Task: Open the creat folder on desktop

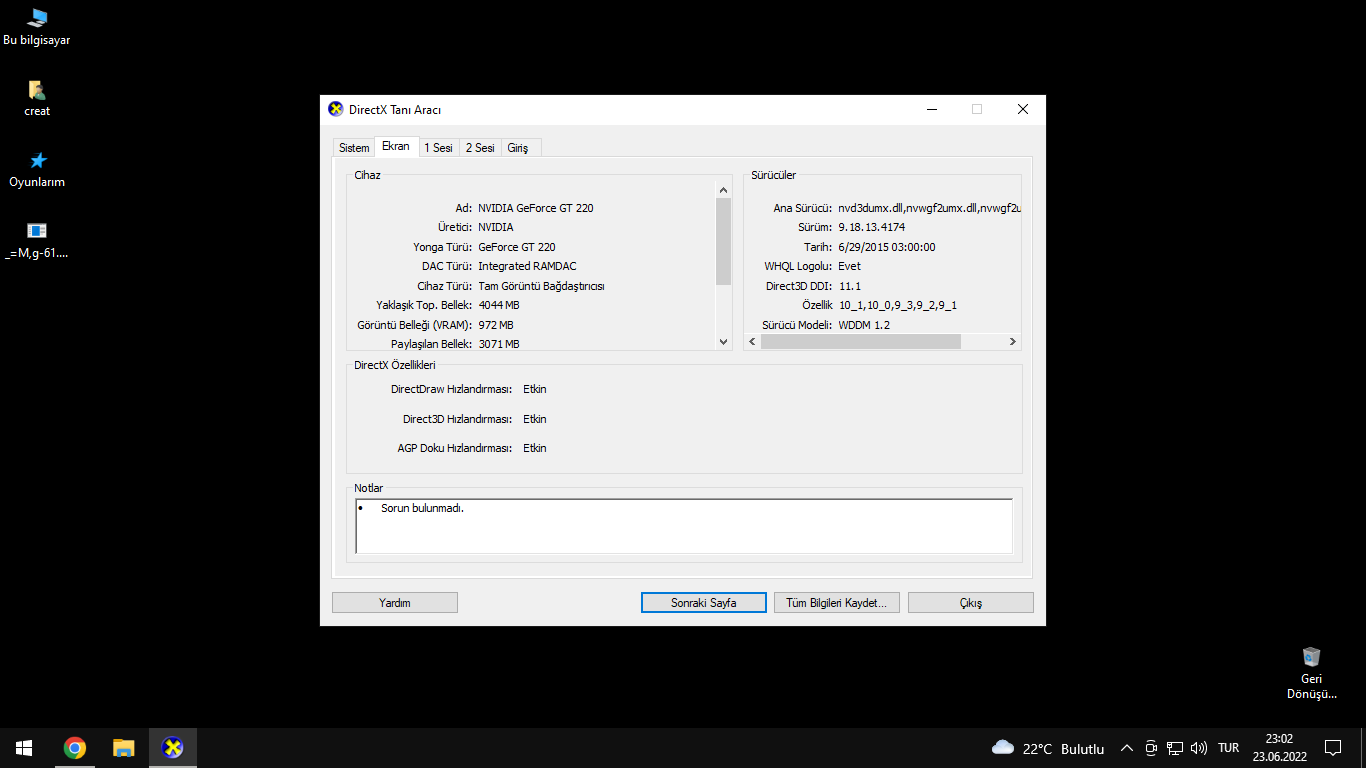Action: coord(37,98)
